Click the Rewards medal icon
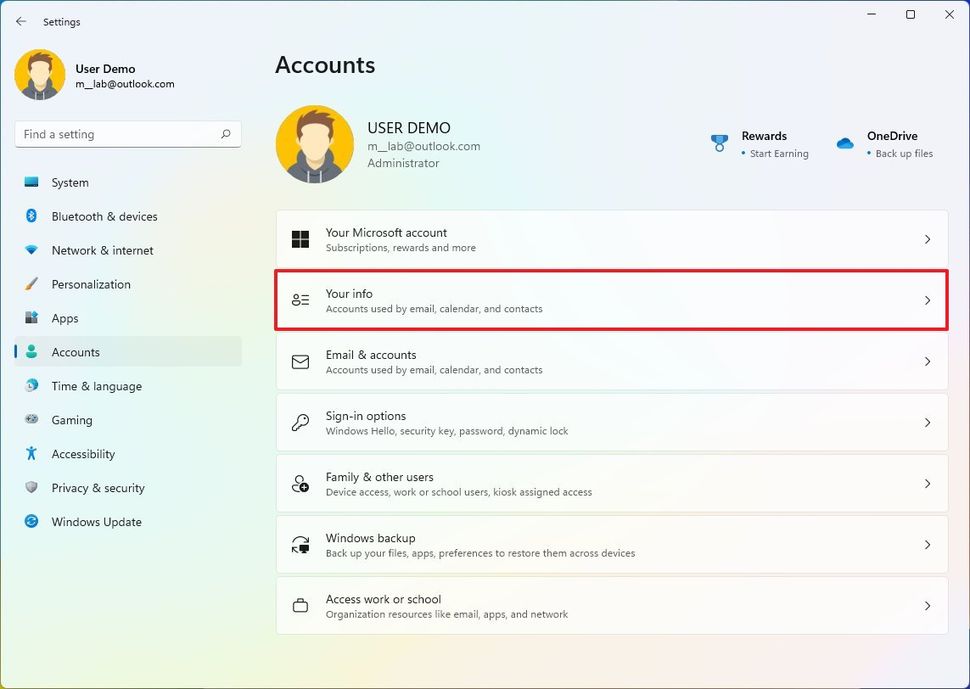 pos(719,143)
